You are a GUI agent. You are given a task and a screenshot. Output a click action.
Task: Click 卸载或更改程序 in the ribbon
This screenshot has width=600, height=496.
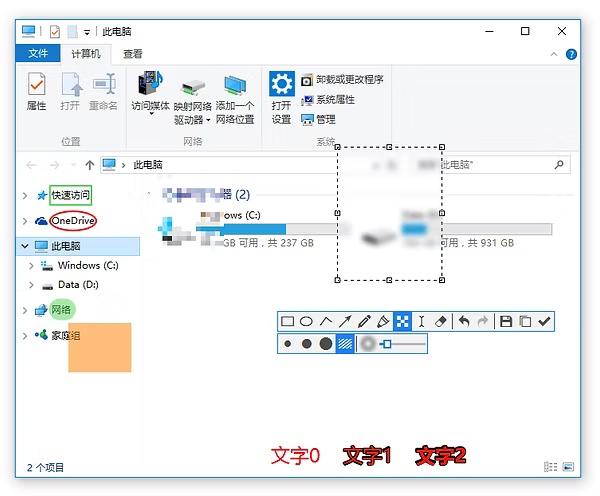point(349,79)
